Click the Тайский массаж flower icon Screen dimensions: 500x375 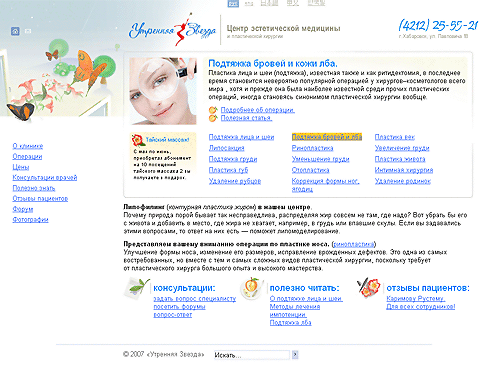click(x=137, y=140)
